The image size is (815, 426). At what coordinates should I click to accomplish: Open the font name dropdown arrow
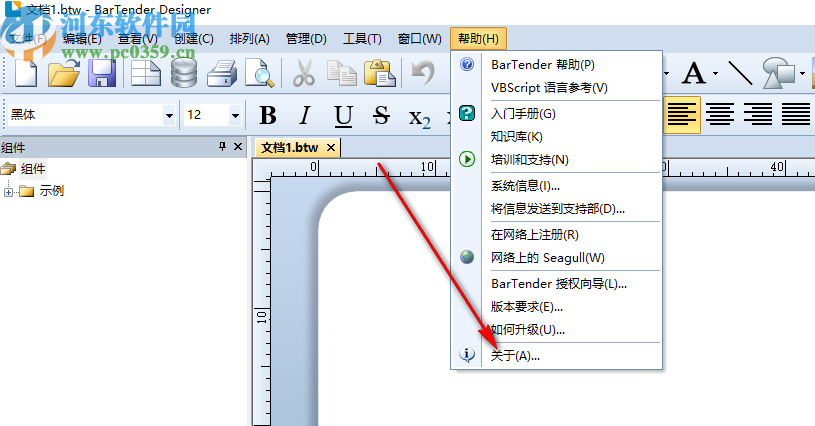point(169,115)
